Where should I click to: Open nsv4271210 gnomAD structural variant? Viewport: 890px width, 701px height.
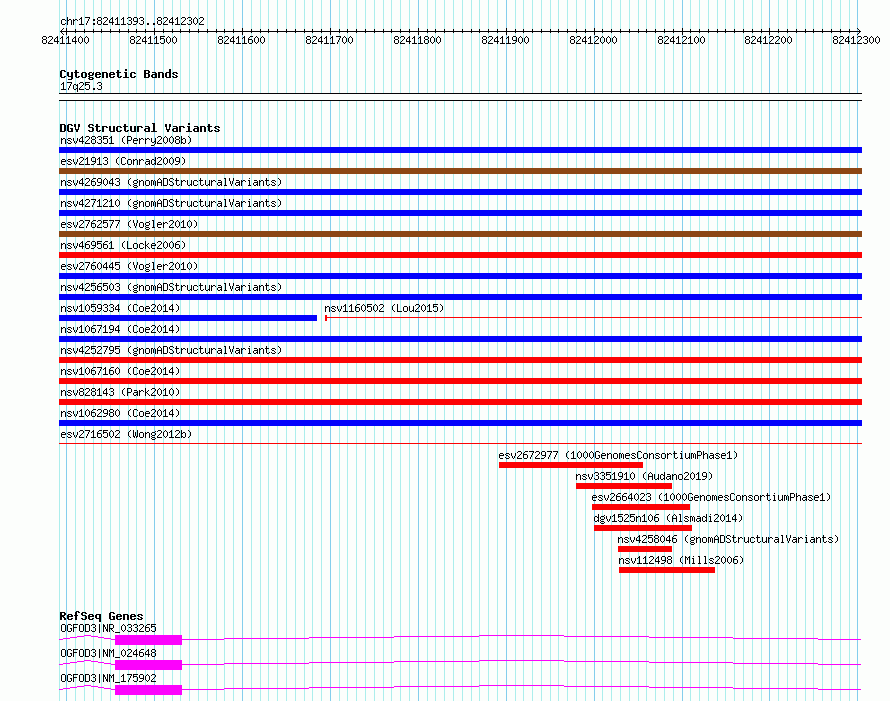171,203
